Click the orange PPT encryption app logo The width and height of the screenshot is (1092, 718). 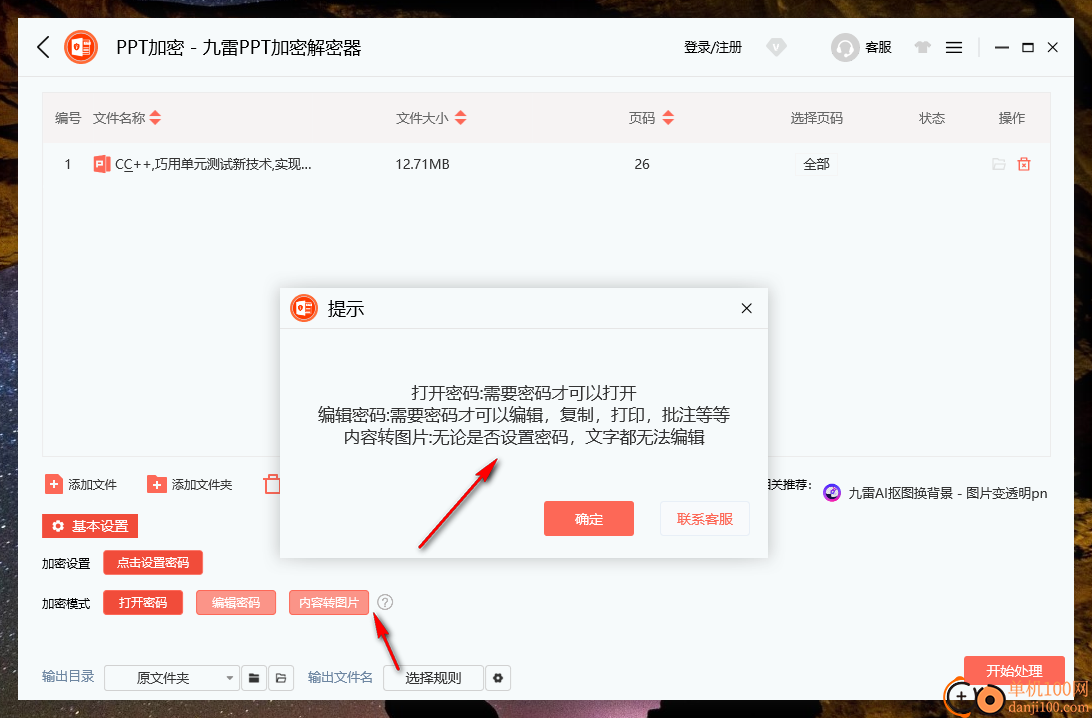(x=81, y=47)
